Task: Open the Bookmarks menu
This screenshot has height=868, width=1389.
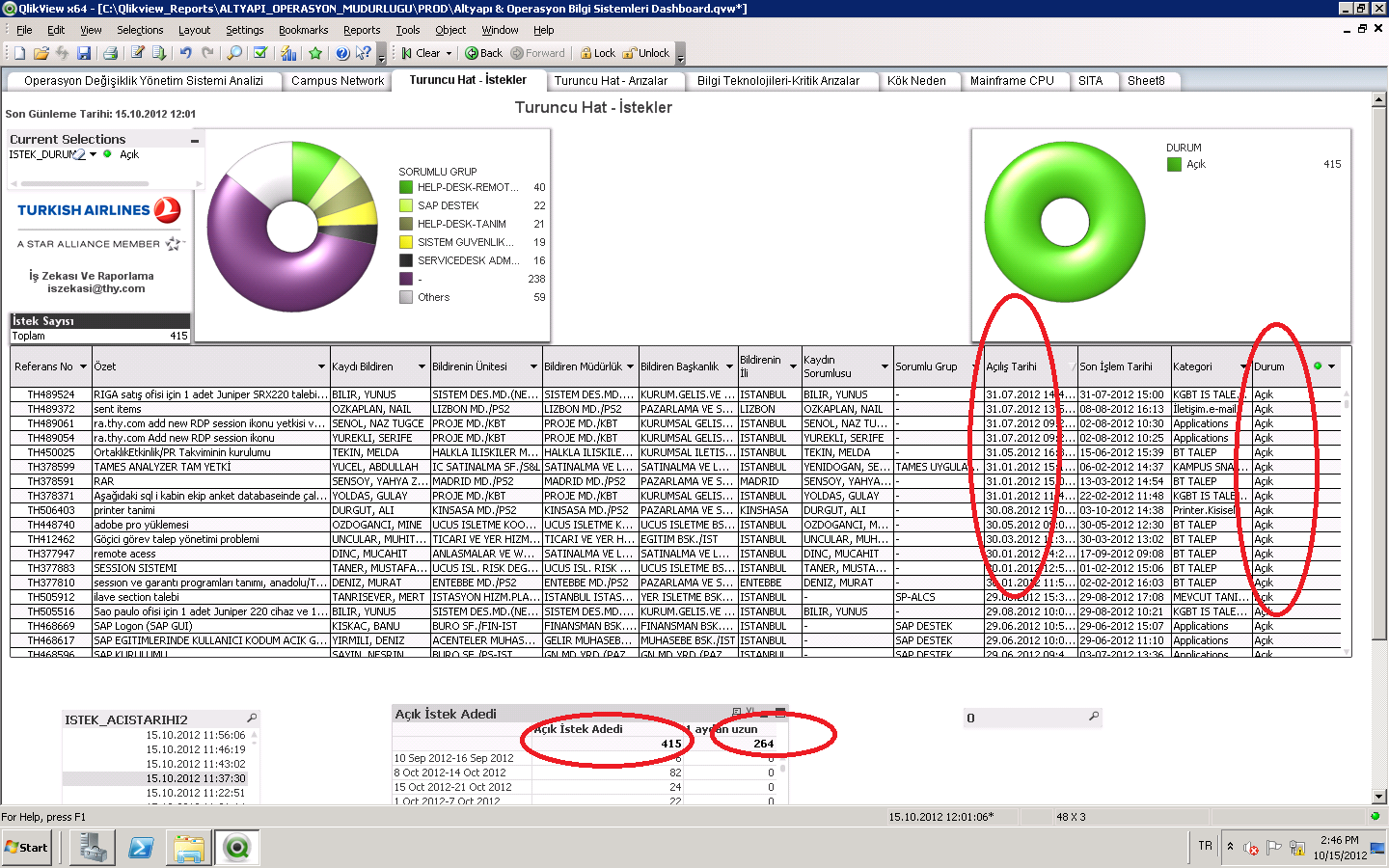Action: [303, 30]
